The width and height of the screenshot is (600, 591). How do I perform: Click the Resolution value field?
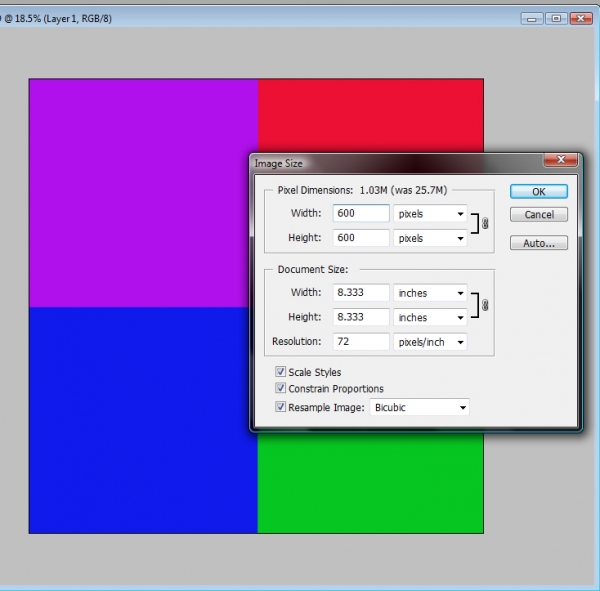click(x=361, y=341)
